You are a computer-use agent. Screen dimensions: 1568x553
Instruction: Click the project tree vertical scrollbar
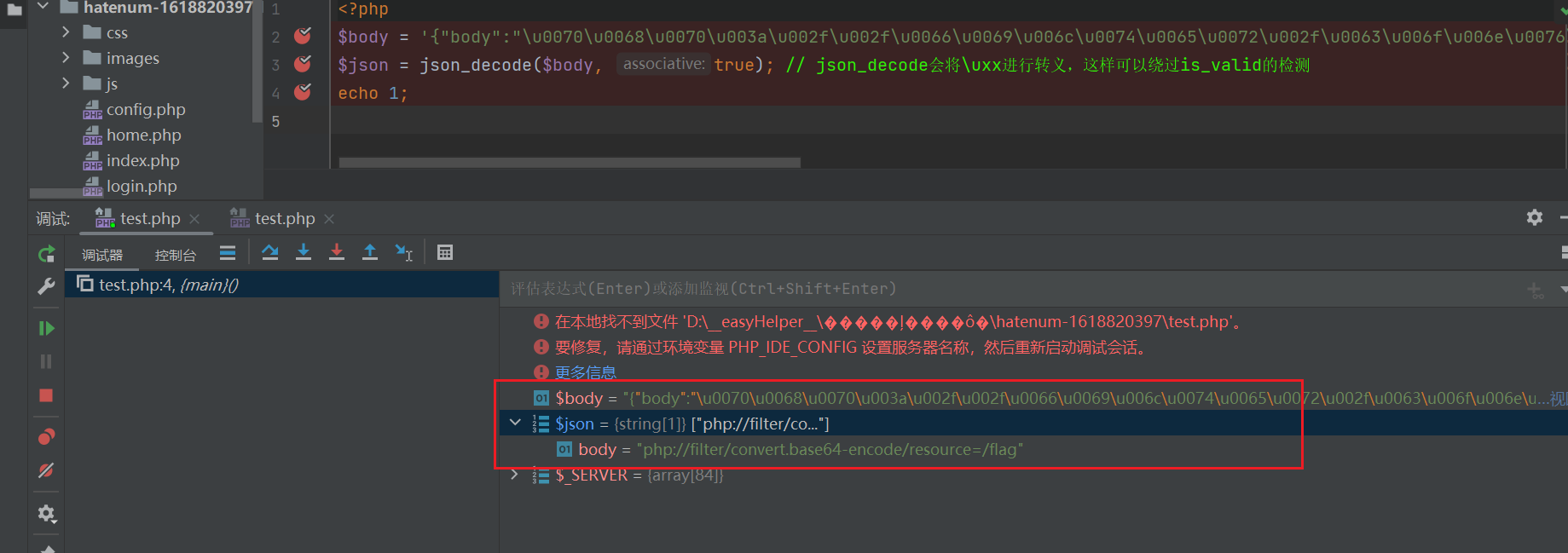257,61
